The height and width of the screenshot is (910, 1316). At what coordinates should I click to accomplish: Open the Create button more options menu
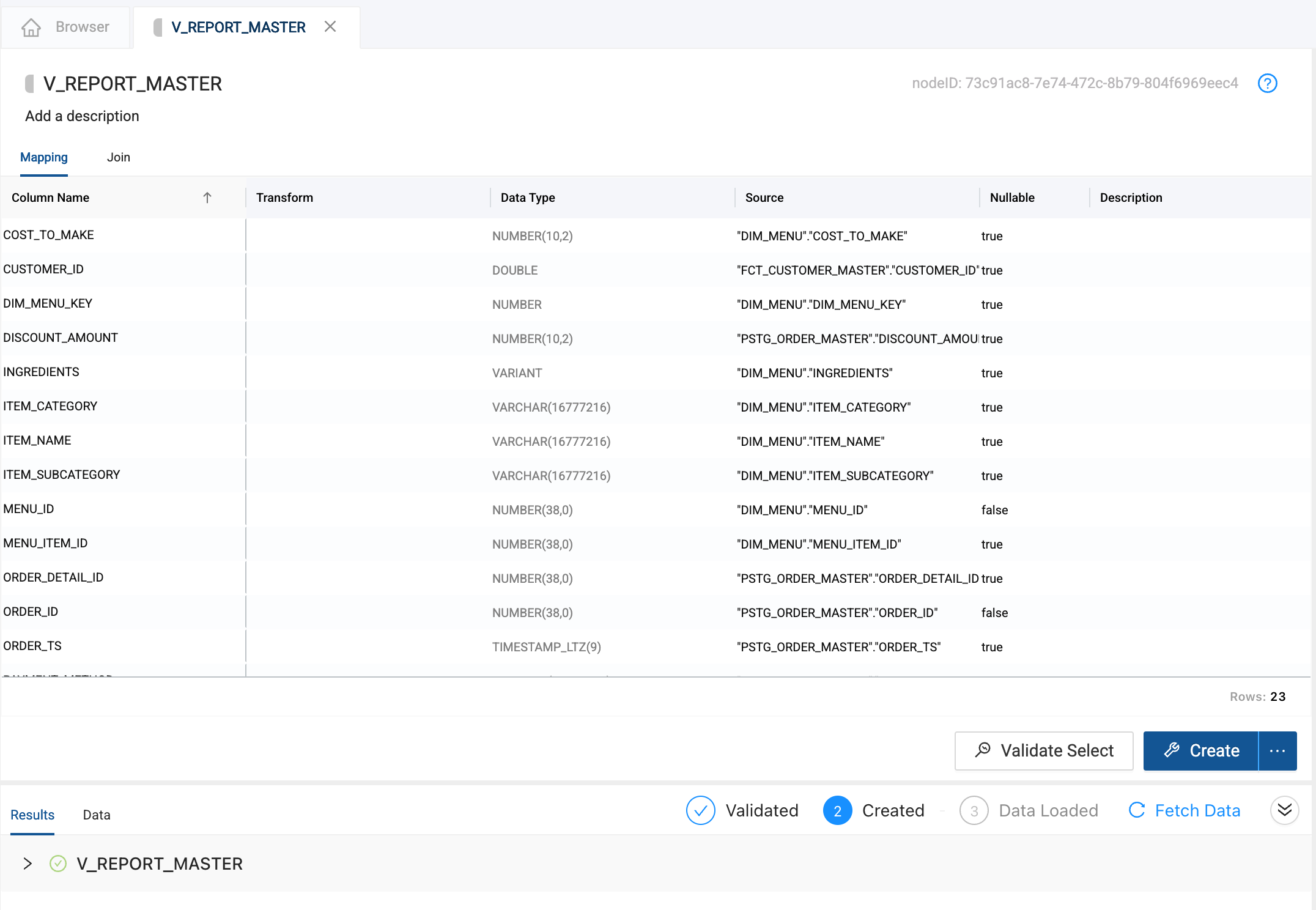tap(1277, 750)
